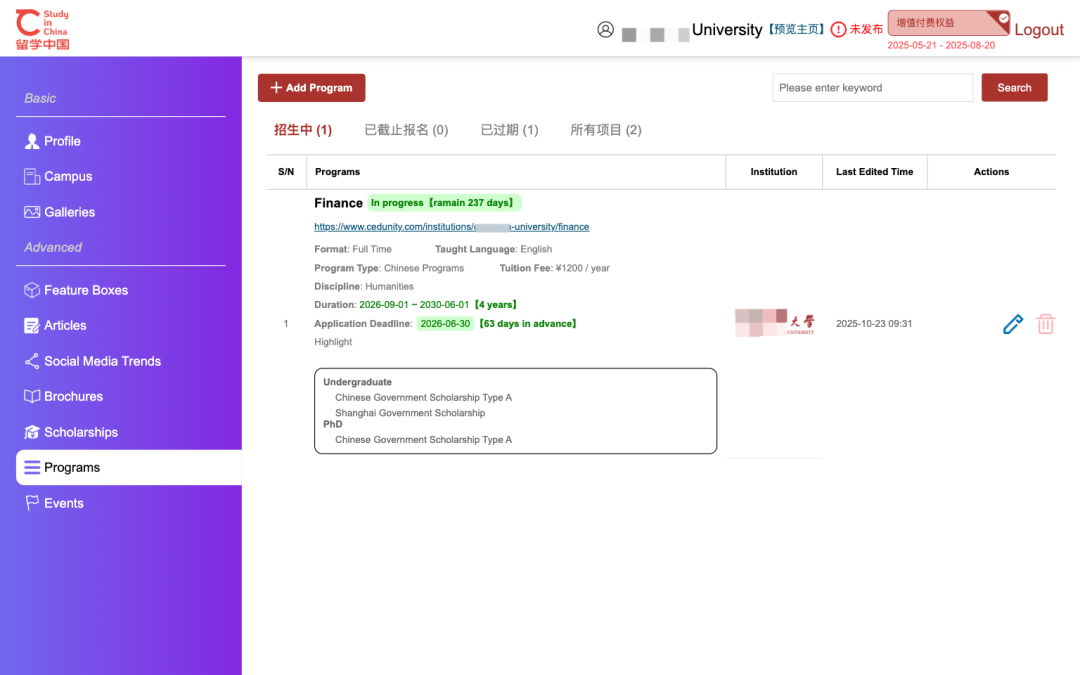Click the Scholarships graduation cap icon
The image size is (1080, 675).
tap(32, 432)
